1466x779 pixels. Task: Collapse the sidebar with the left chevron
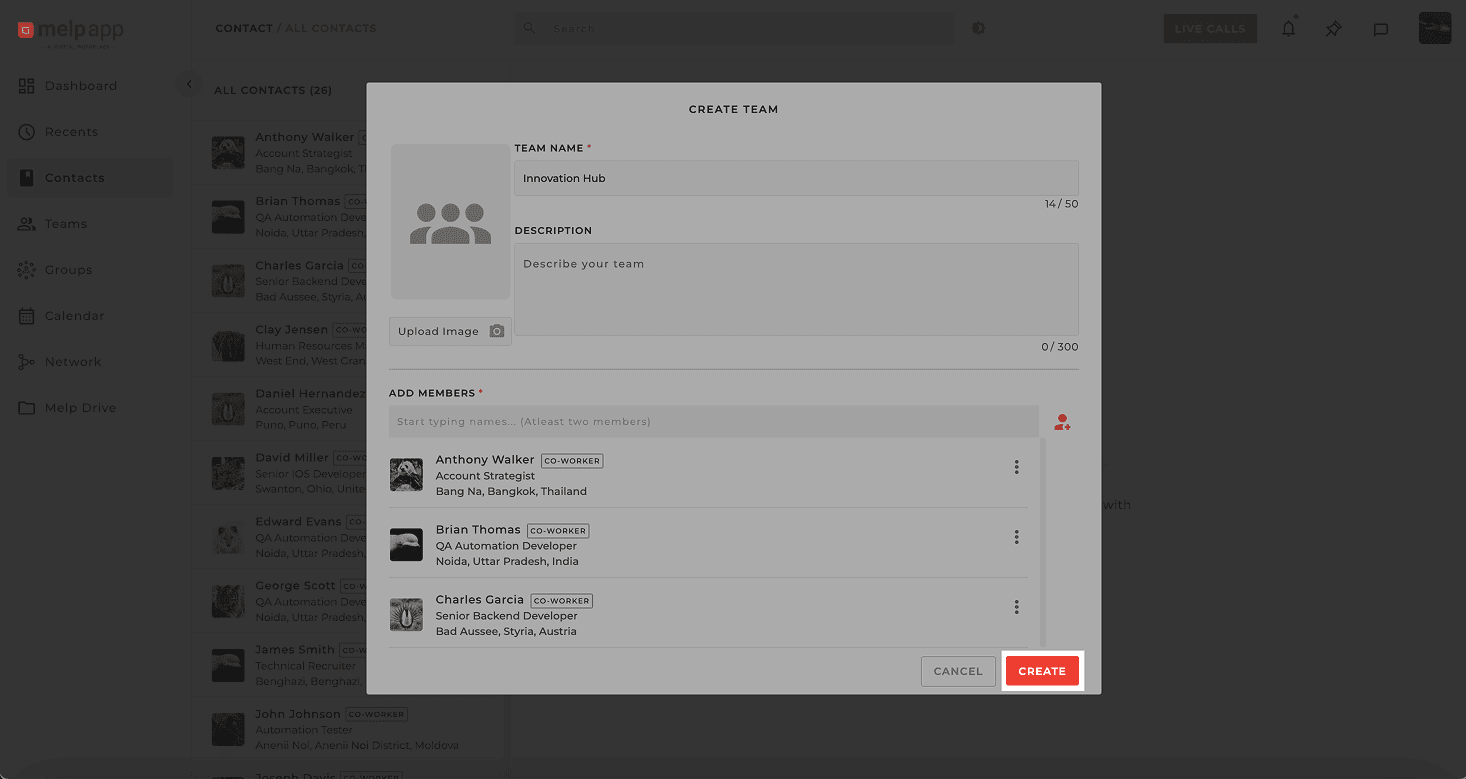click(x=189, y=84)
